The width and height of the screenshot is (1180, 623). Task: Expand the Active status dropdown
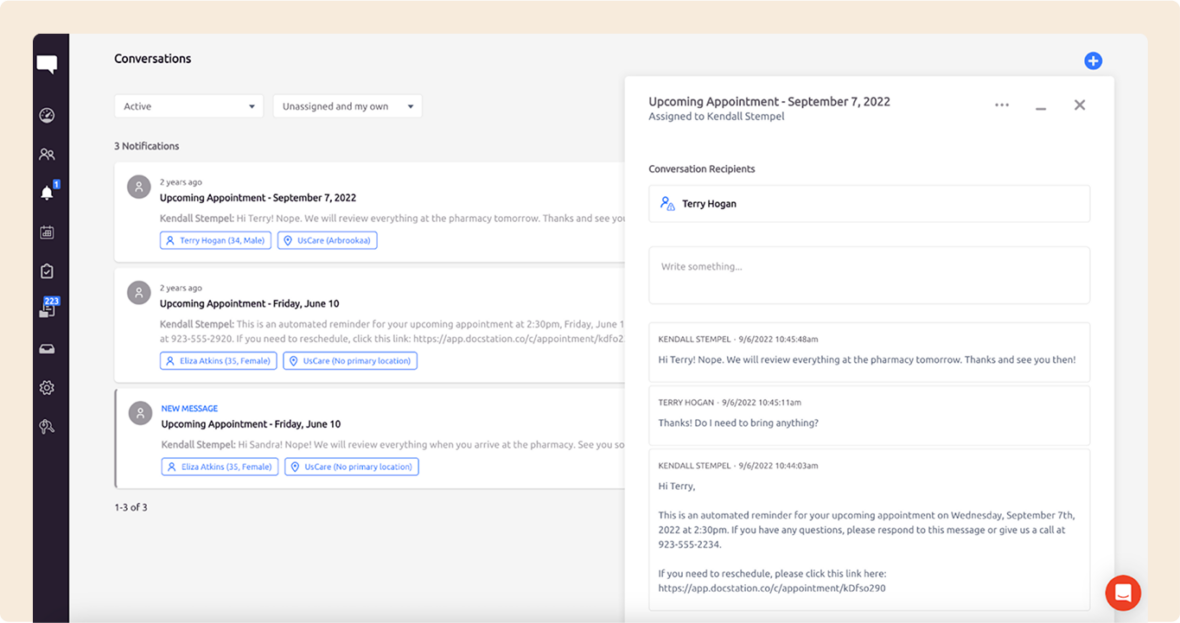(188, 106)
